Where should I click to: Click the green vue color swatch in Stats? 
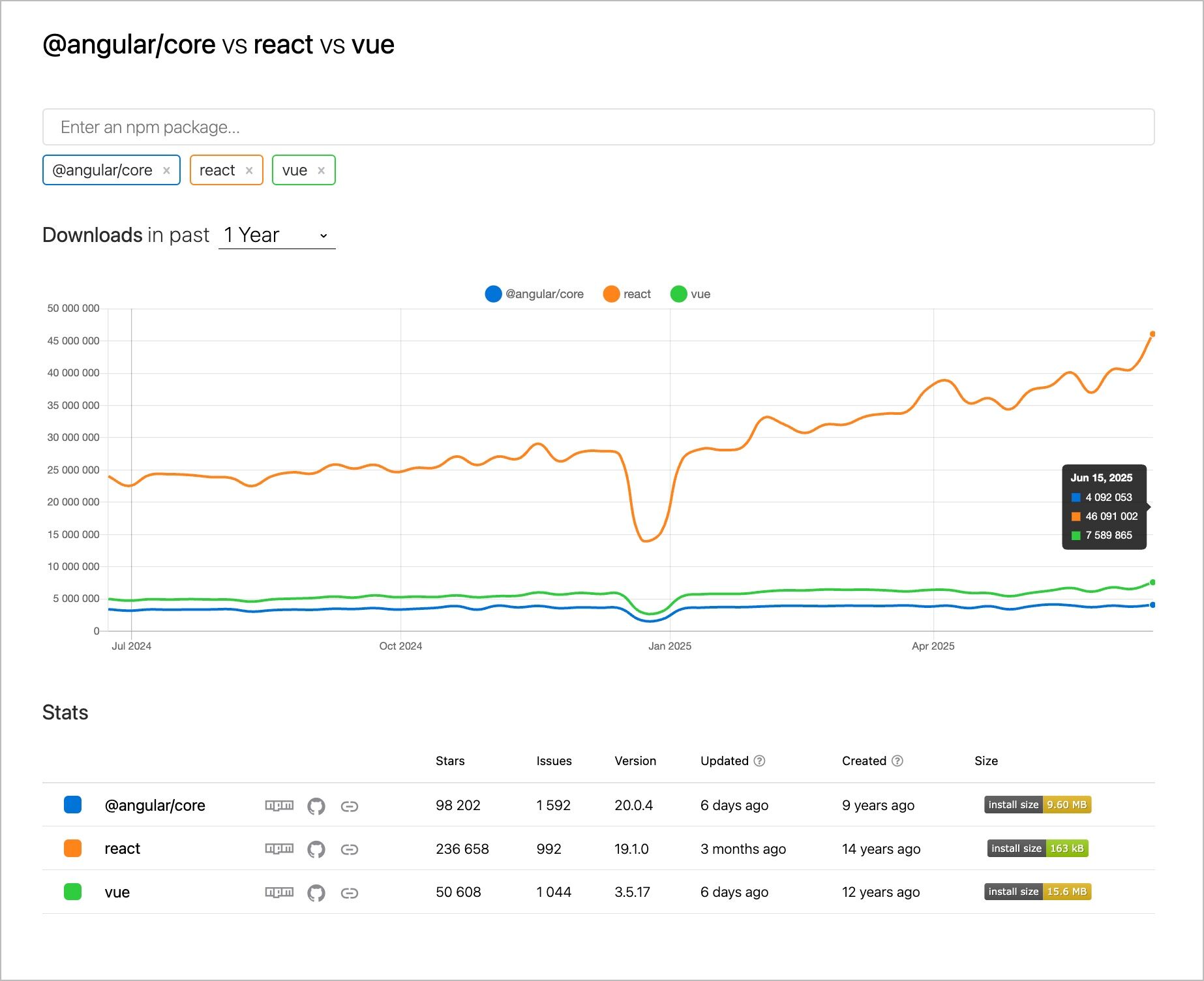tap(72, 892)
